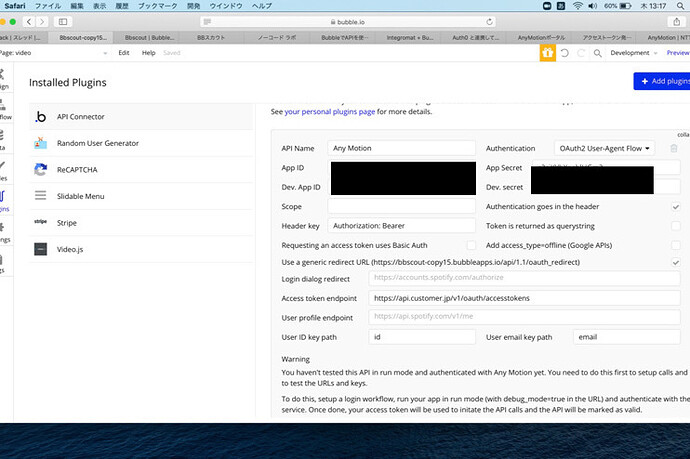690x459 pixels.
Task: Click User email key path field
Action: click(x=626, y=337)
